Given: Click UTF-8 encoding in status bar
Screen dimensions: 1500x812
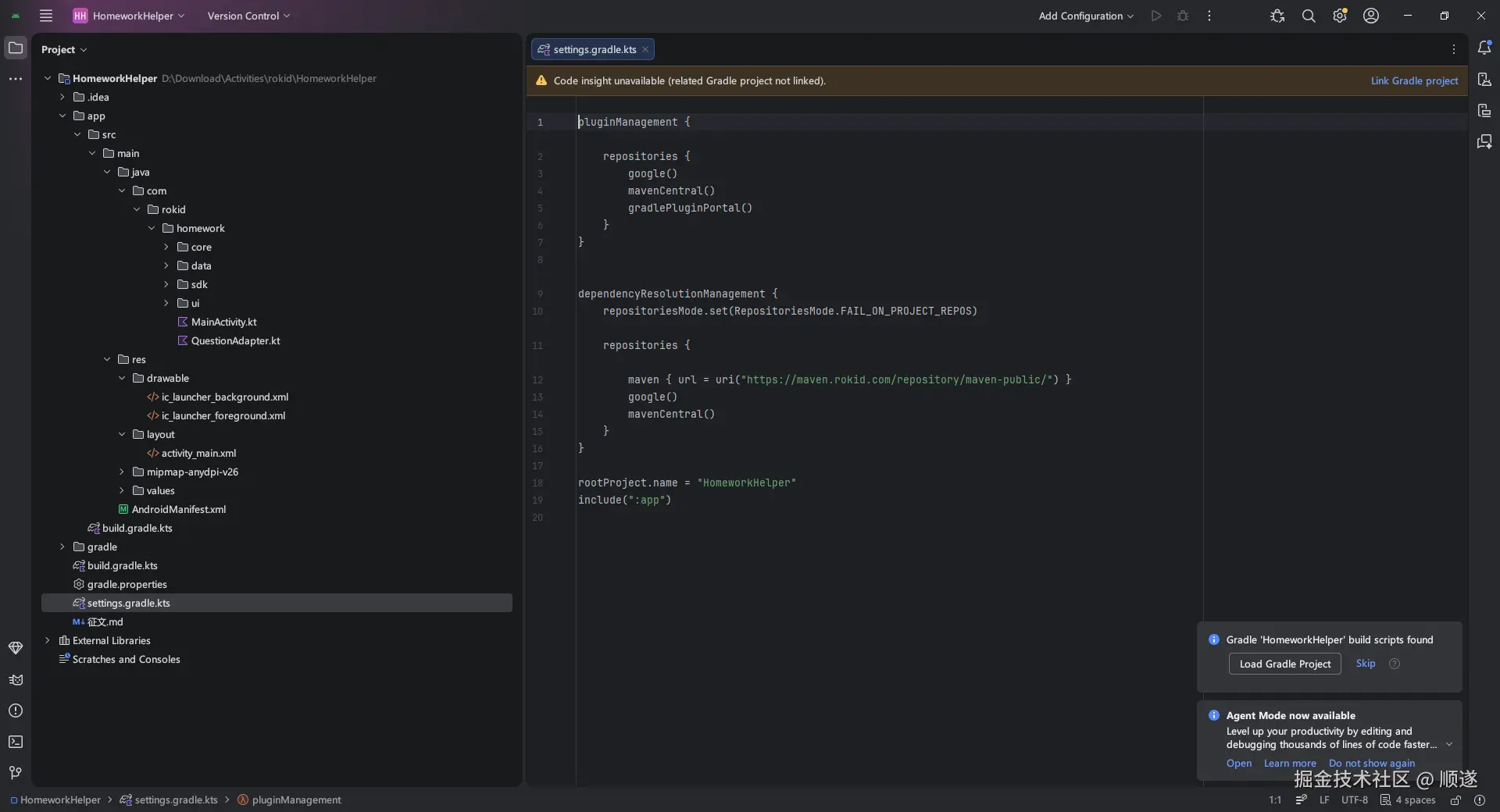Looking at the screenshot, I should (1354, 800).
